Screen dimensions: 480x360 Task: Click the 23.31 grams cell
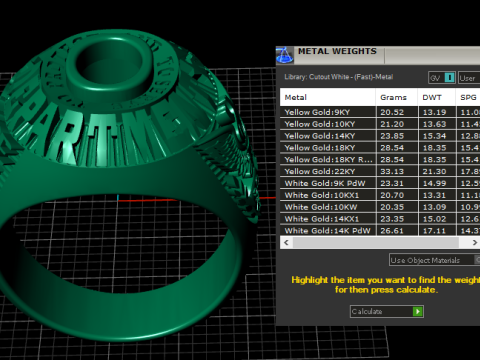point(397,183)
